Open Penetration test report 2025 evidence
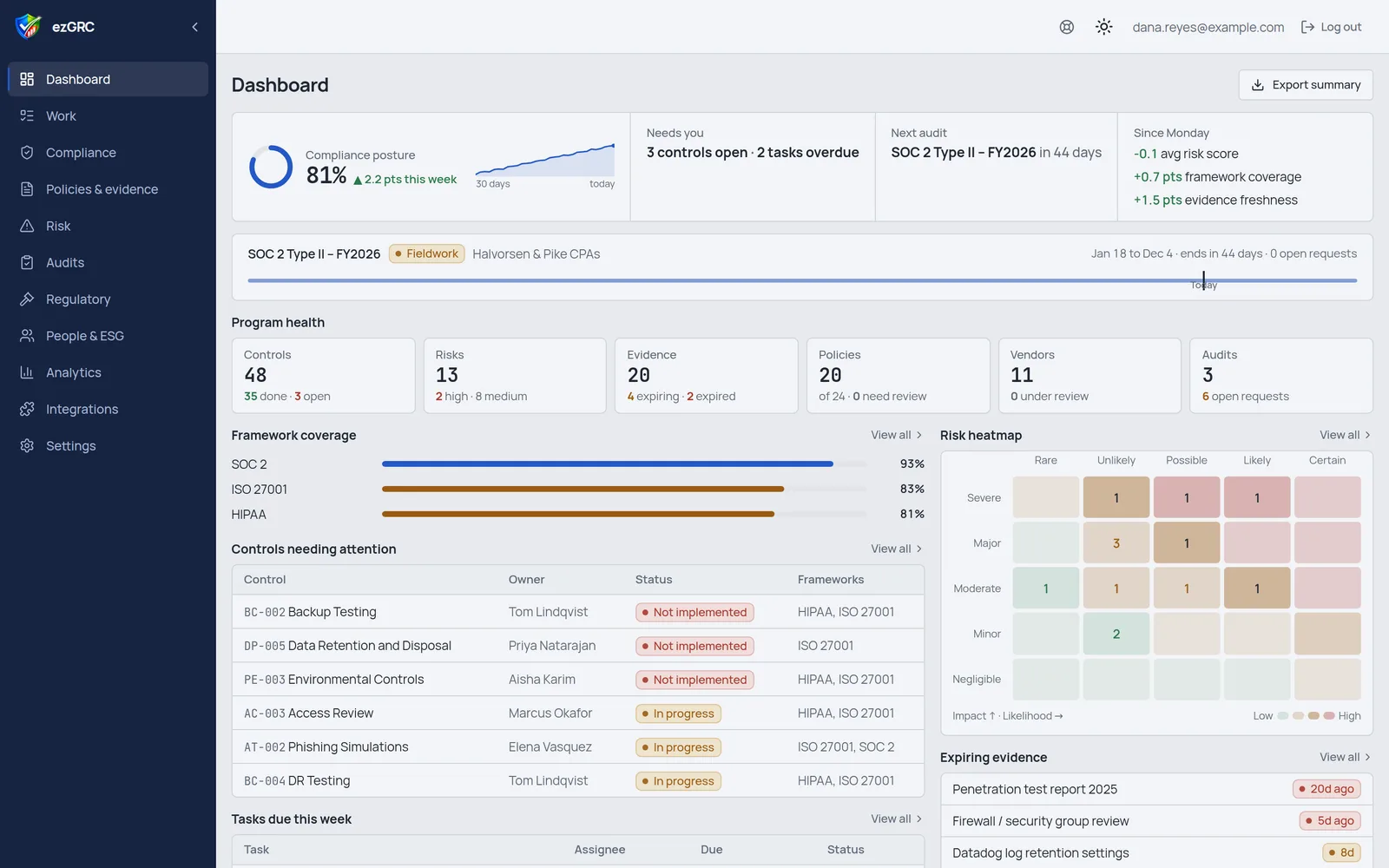 [1156, 789]
